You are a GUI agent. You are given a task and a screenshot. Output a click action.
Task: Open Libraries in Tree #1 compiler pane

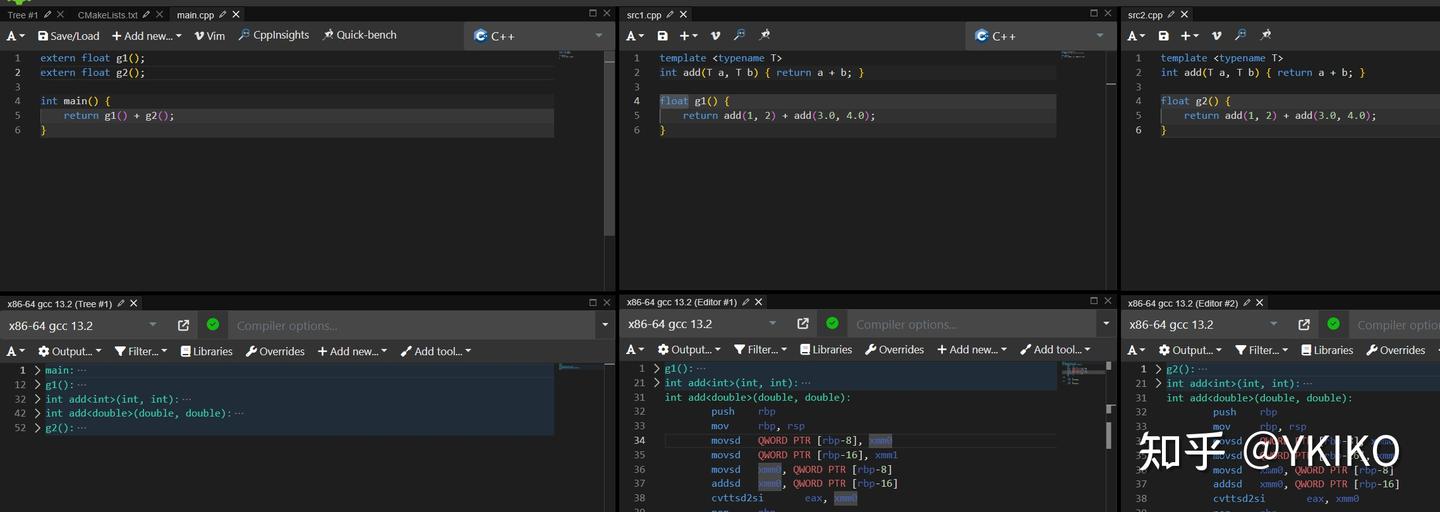[x=206, y=351]
